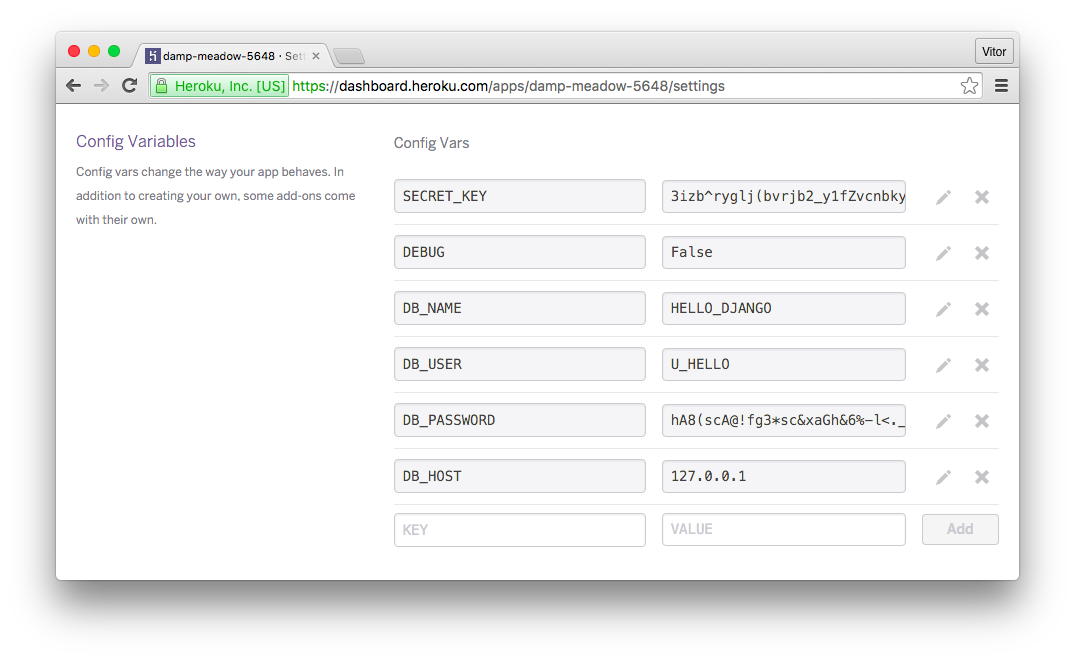Click the address bar URL

pyautogui.click(x=508, y=86)
